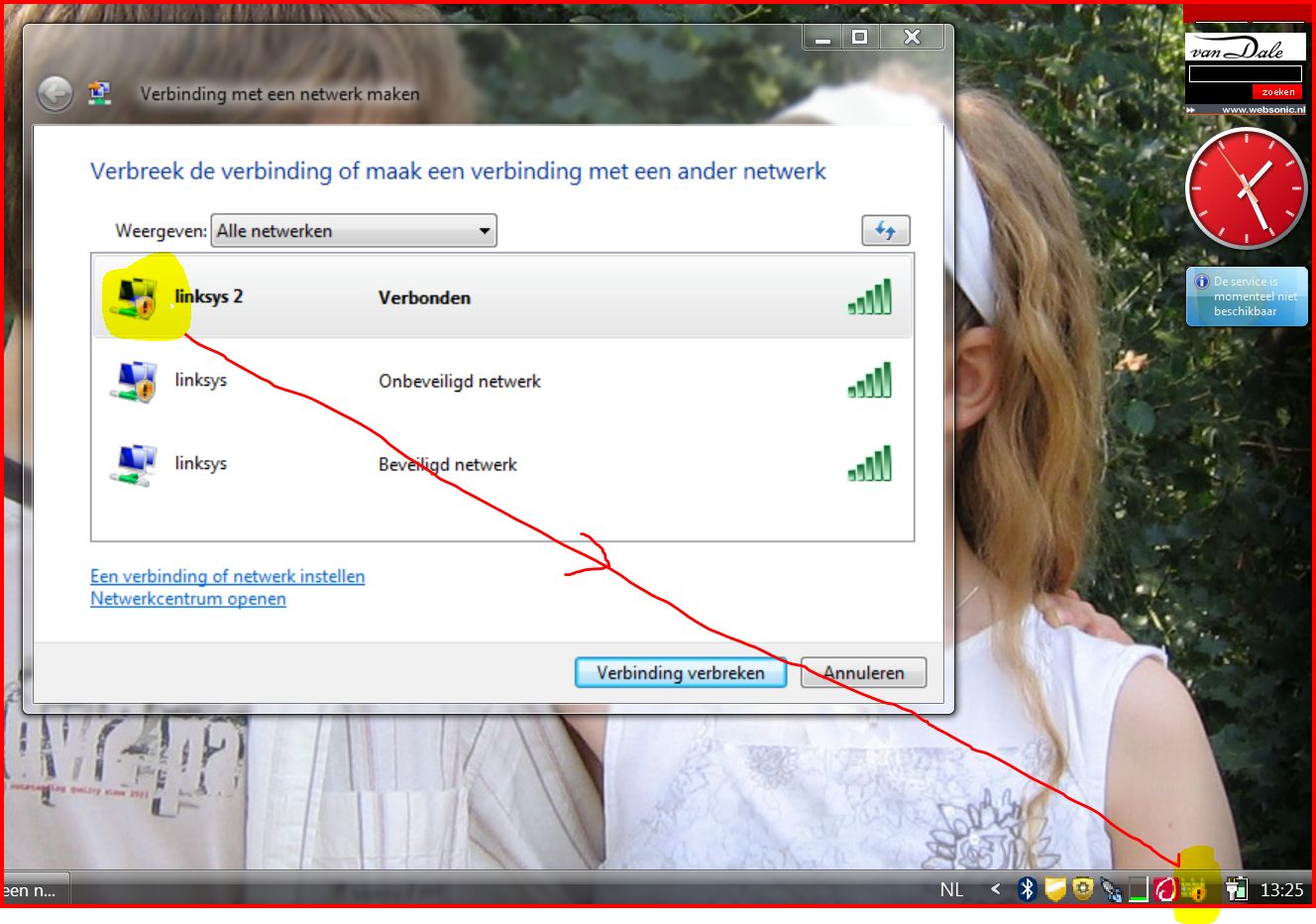Click the battery power plug tray icon
1316x924 pixels.
coord(1236,889)
